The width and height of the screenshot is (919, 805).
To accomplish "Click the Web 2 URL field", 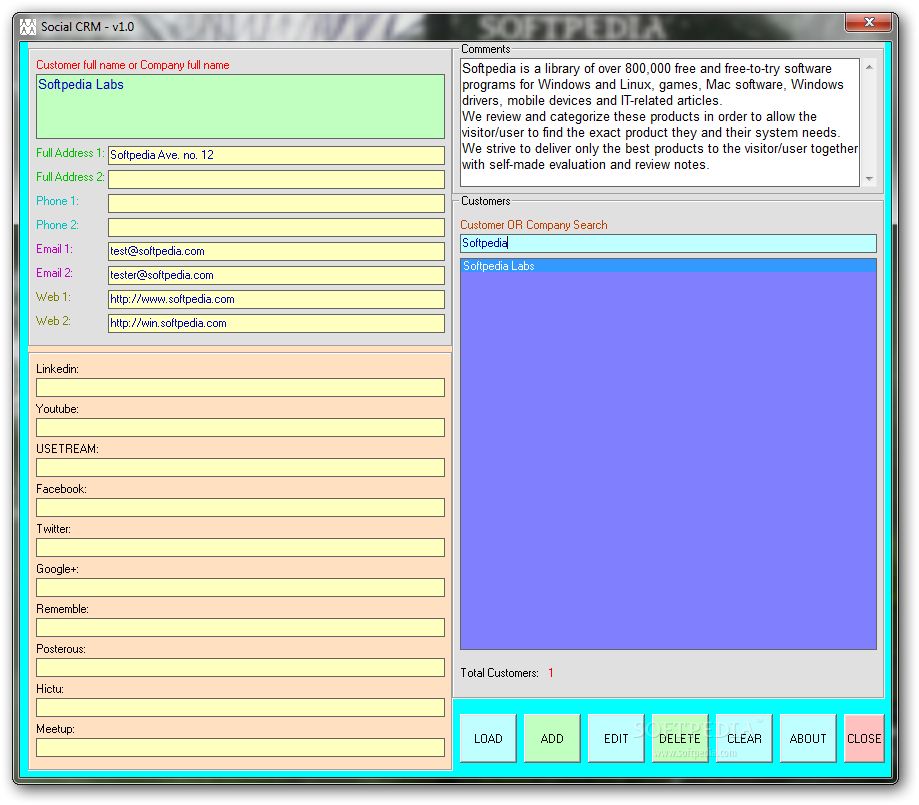I will tap(276, 323).
